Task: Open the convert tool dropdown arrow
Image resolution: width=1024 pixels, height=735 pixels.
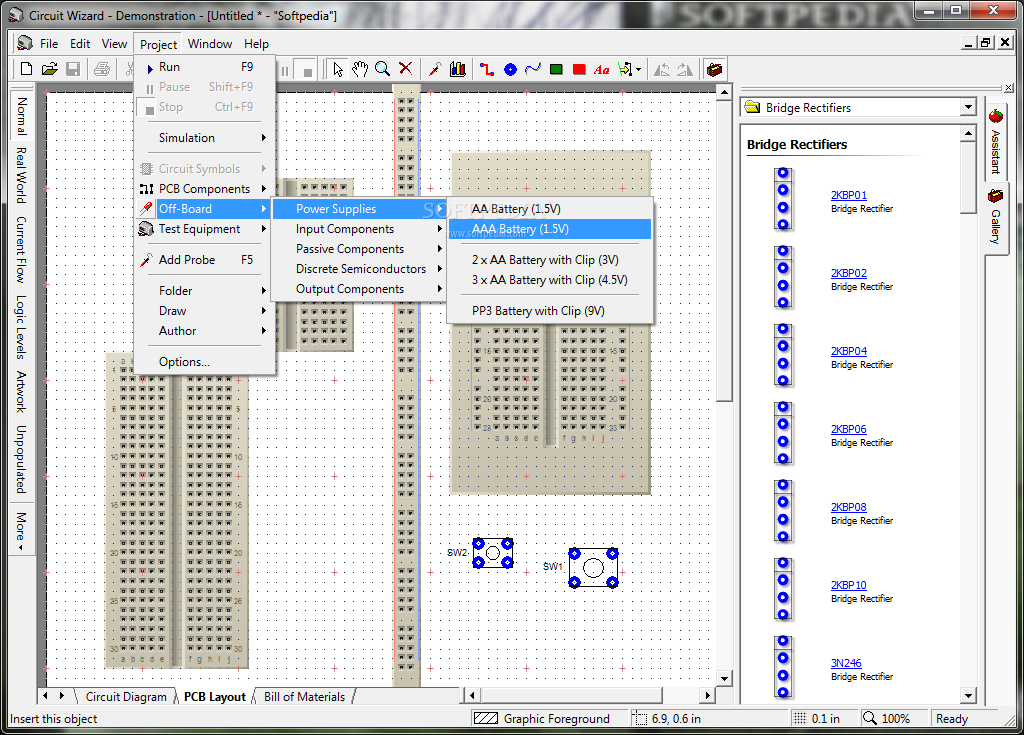Action: point(638,69)
